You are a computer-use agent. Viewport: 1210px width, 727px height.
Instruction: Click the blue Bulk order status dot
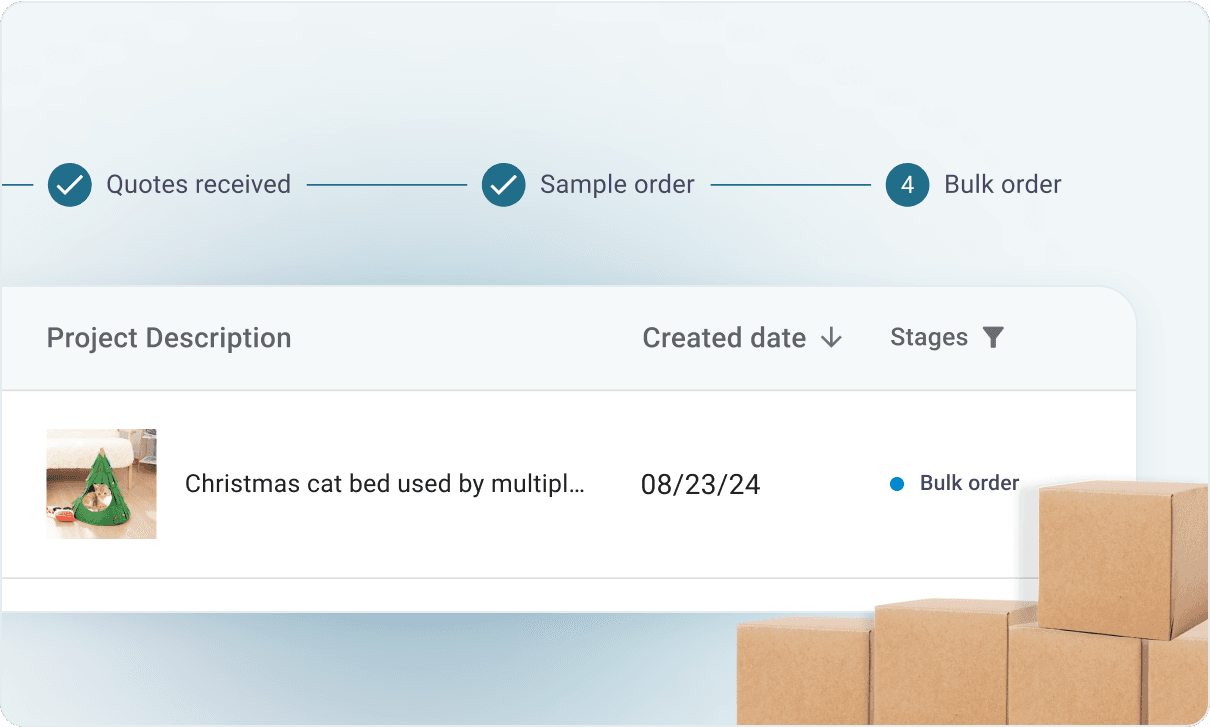click(x=897, y=484)
